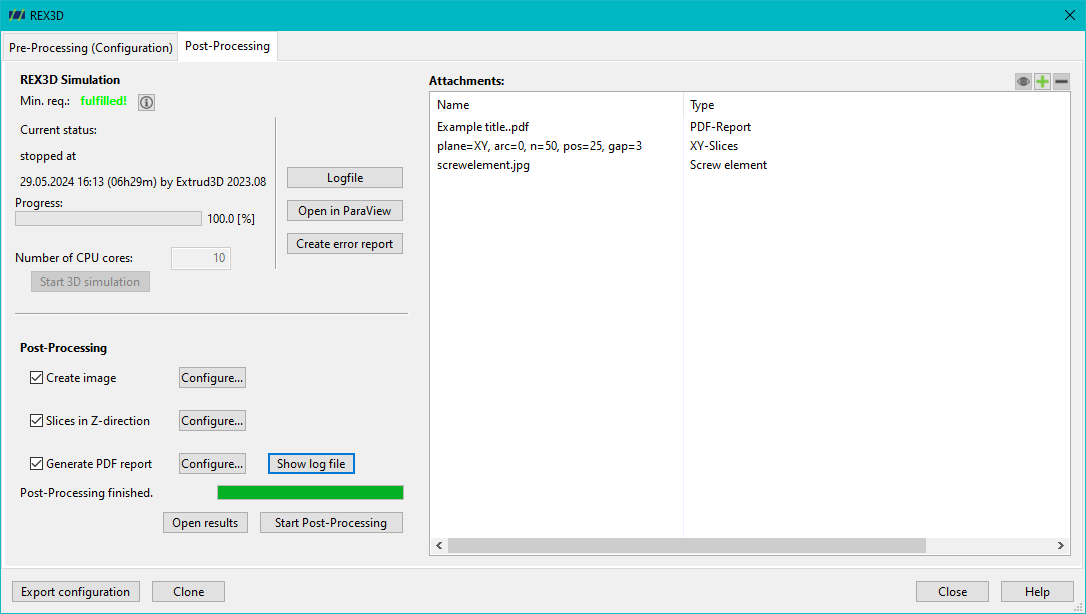Click Open in ParaView button
The width and height of the screenshot is (1086, 614).
[345, 211]
